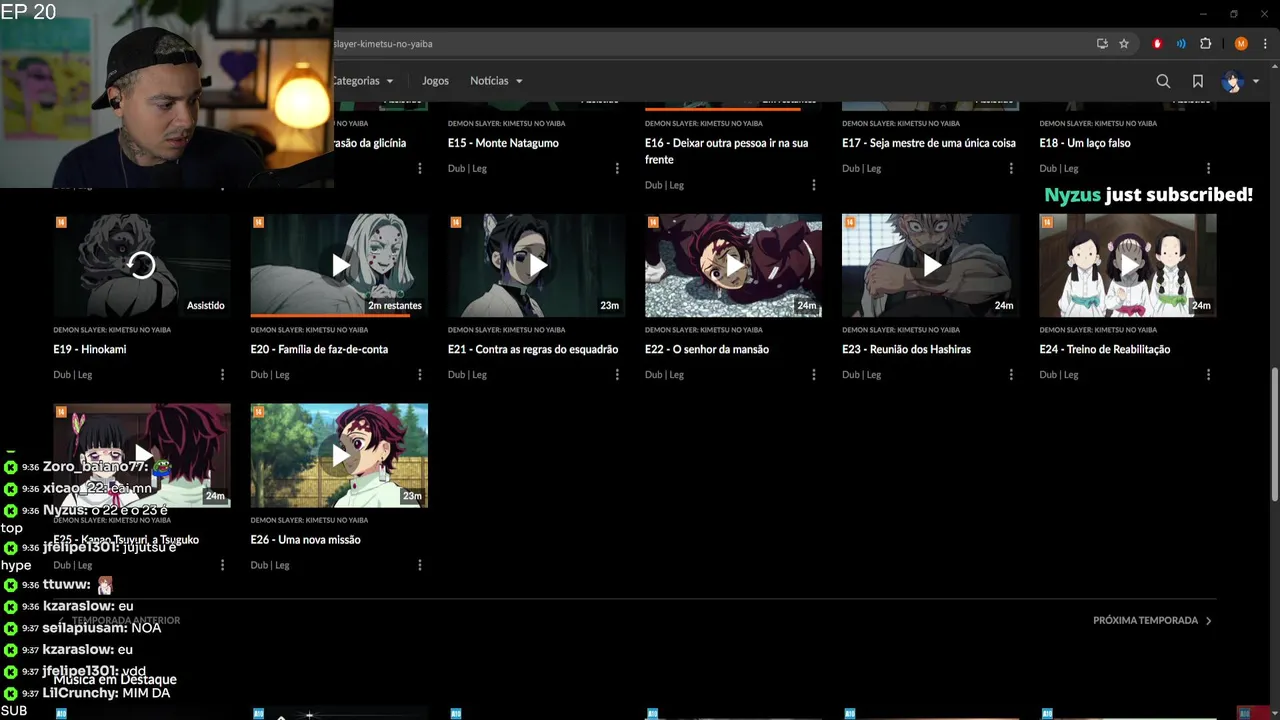Screen dimensions: 1280x720
Task: Open the account profile avatar menu
Action: [1240, 81]
